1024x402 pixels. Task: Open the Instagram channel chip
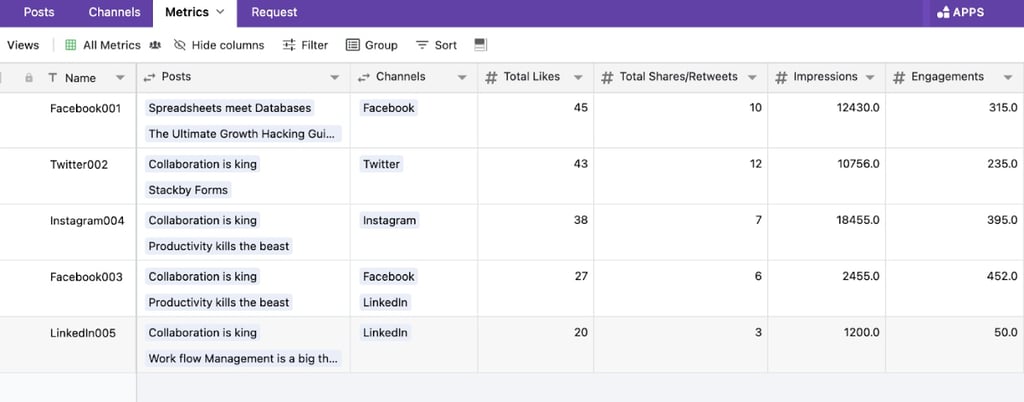pos(389,220)
